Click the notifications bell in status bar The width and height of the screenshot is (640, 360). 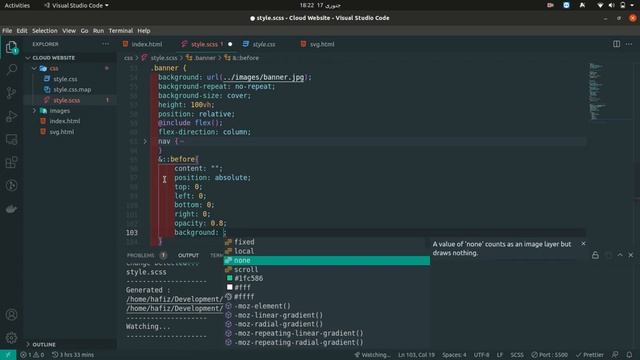point(629,355)
